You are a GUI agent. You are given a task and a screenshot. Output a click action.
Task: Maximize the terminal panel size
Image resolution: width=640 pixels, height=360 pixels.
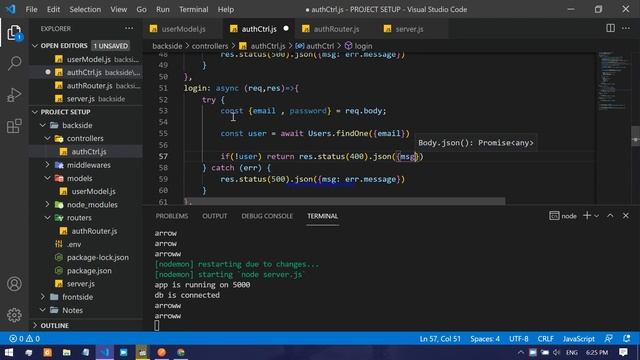(x=610, y=216)
